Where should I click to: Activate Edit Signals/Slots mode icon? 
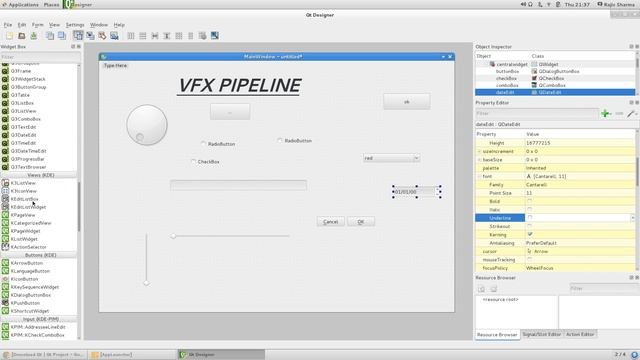pyautogui.click(x=90, y=36)
